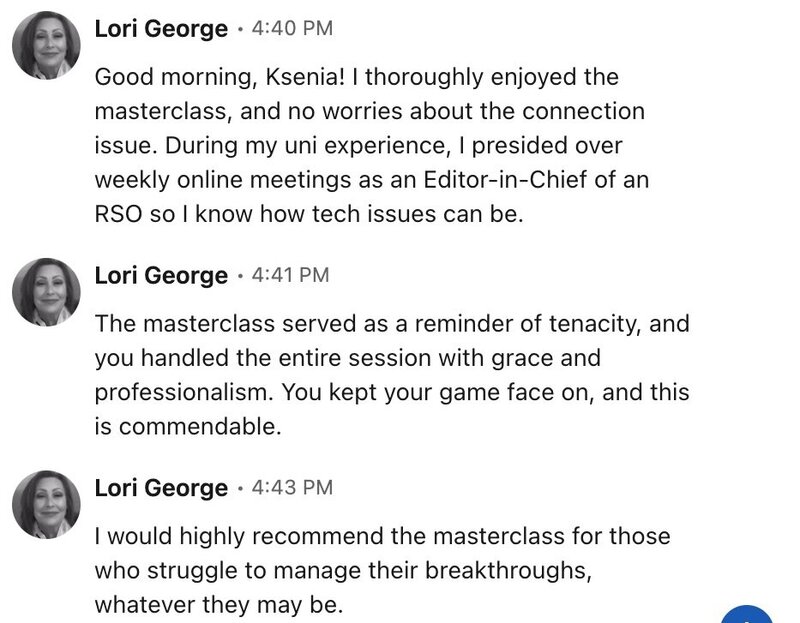The height and width of the screenshot is (623, 800).
Task: Click the word 'RSO' in the first message
Action: coord(118,214)
